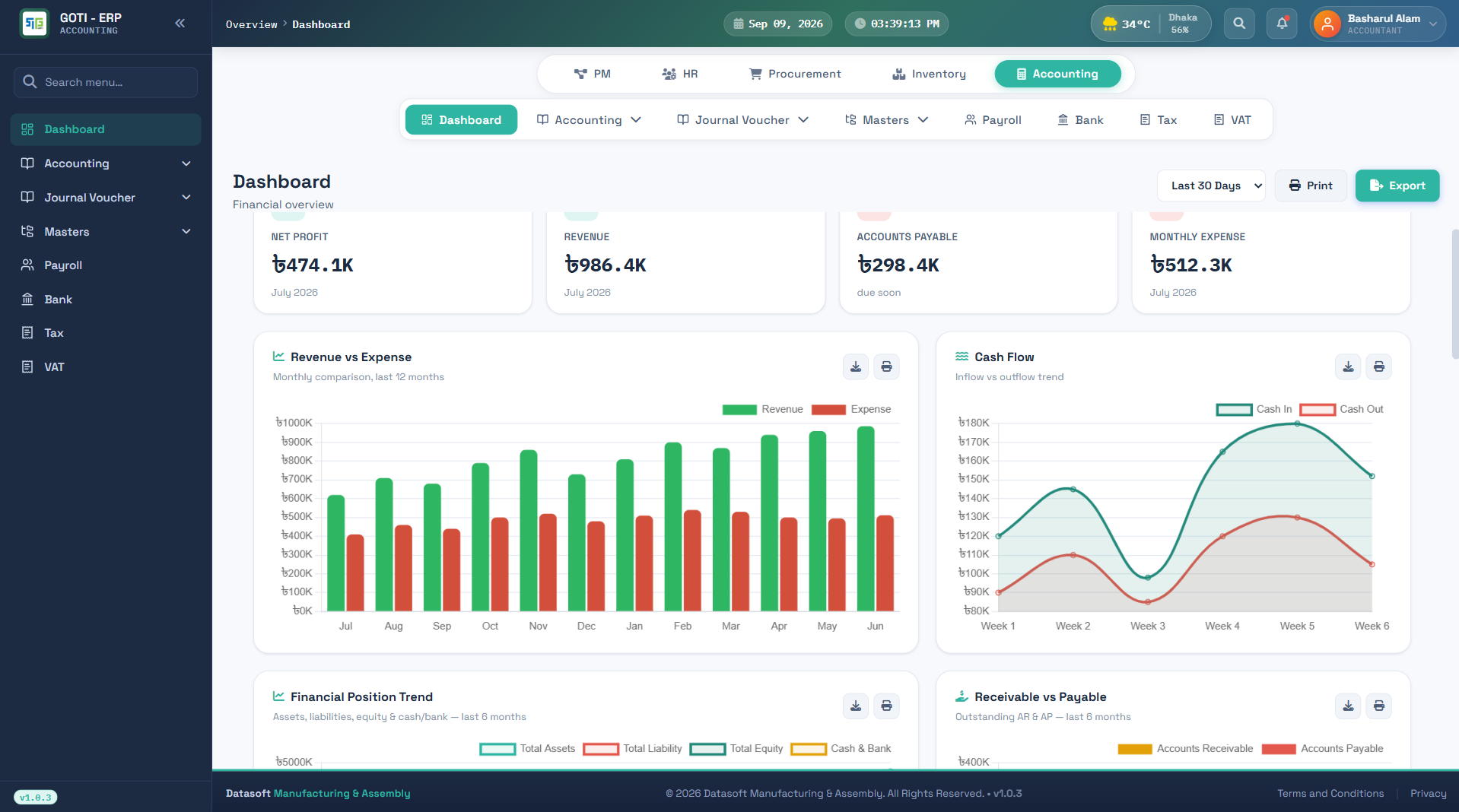1459x812 pixels.
Task: Toggle the Revenue legend series
Action: 762,409
